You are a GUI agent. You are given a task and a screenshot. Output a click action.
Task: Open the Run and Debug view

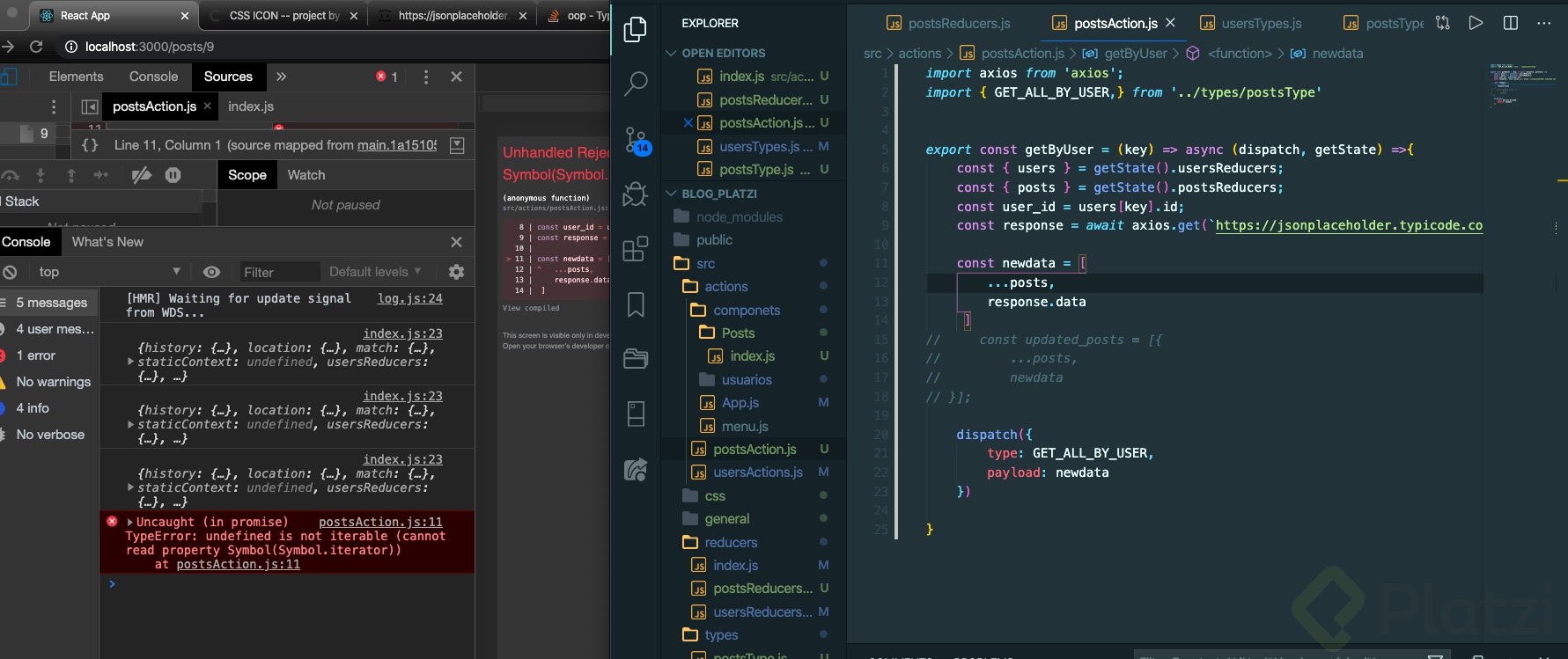(636, 194)
